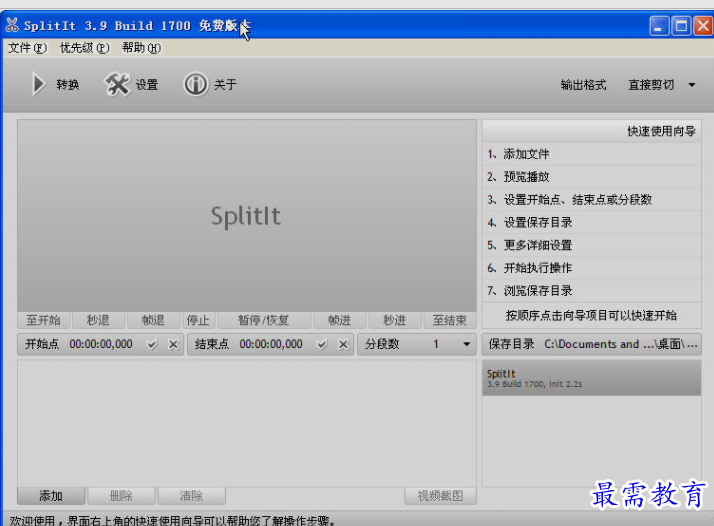Click the 停止 playback button
Image resolution: width=714 pixels, height=526 pixels.
198,320
